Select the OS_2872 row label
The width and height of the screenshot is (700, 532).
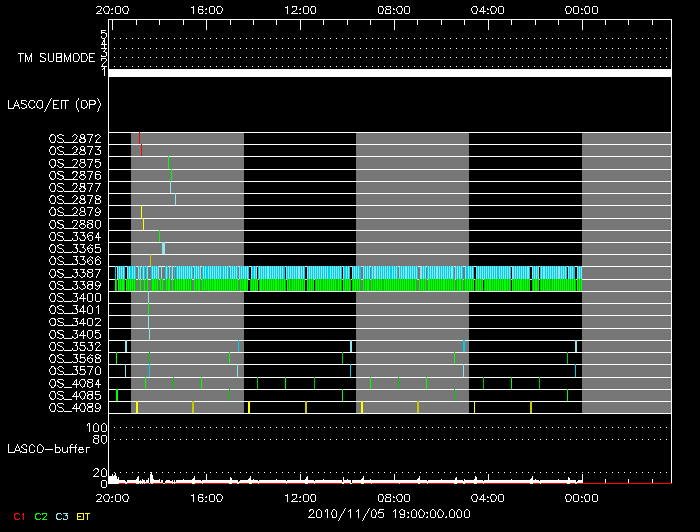tap(74, 138)
